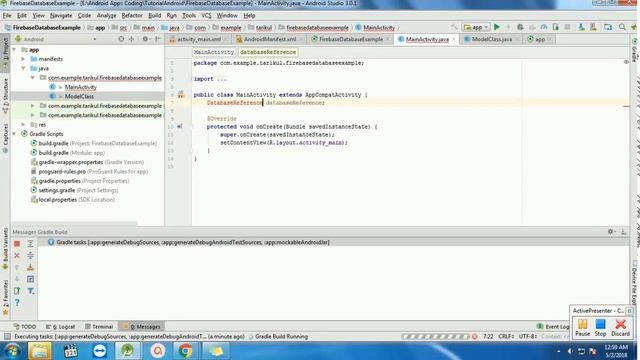Select ModelClass in the project tree
640x360 pixels.
pos(79,96)
